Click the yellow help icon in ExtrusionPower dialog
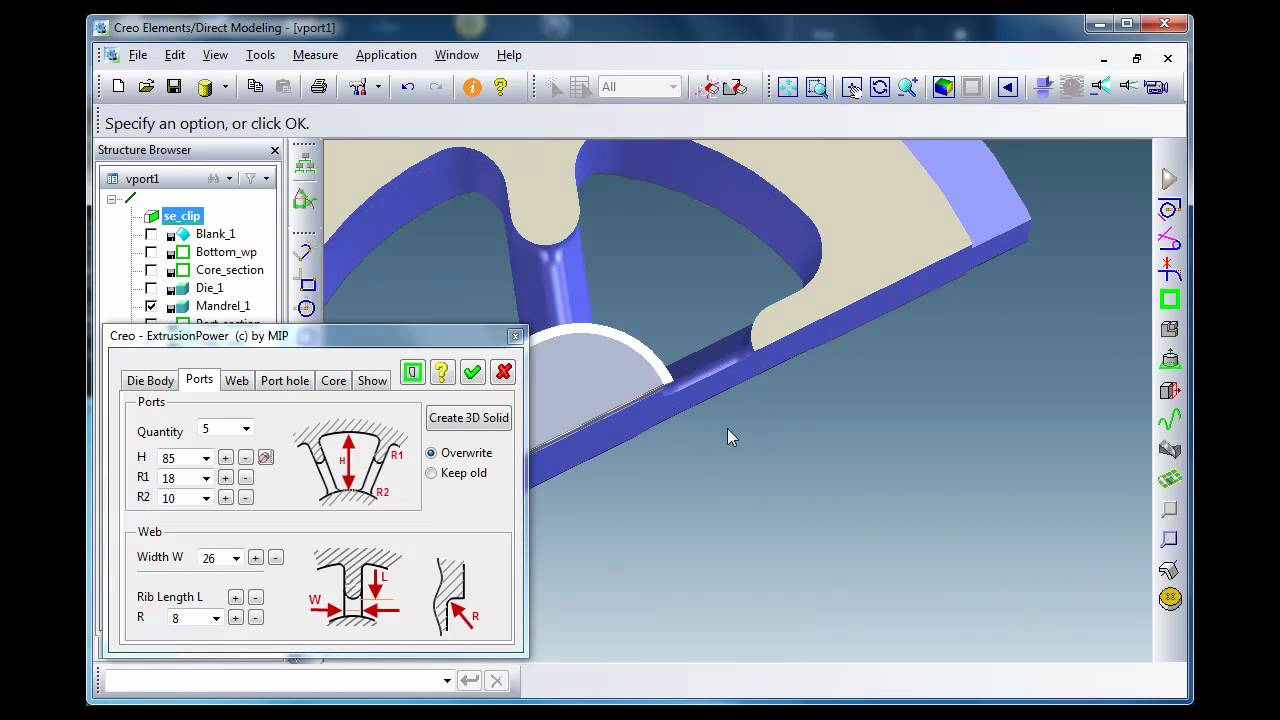Image resolution: width=1280 pixels, height=720 pixels. click(441, 372)
